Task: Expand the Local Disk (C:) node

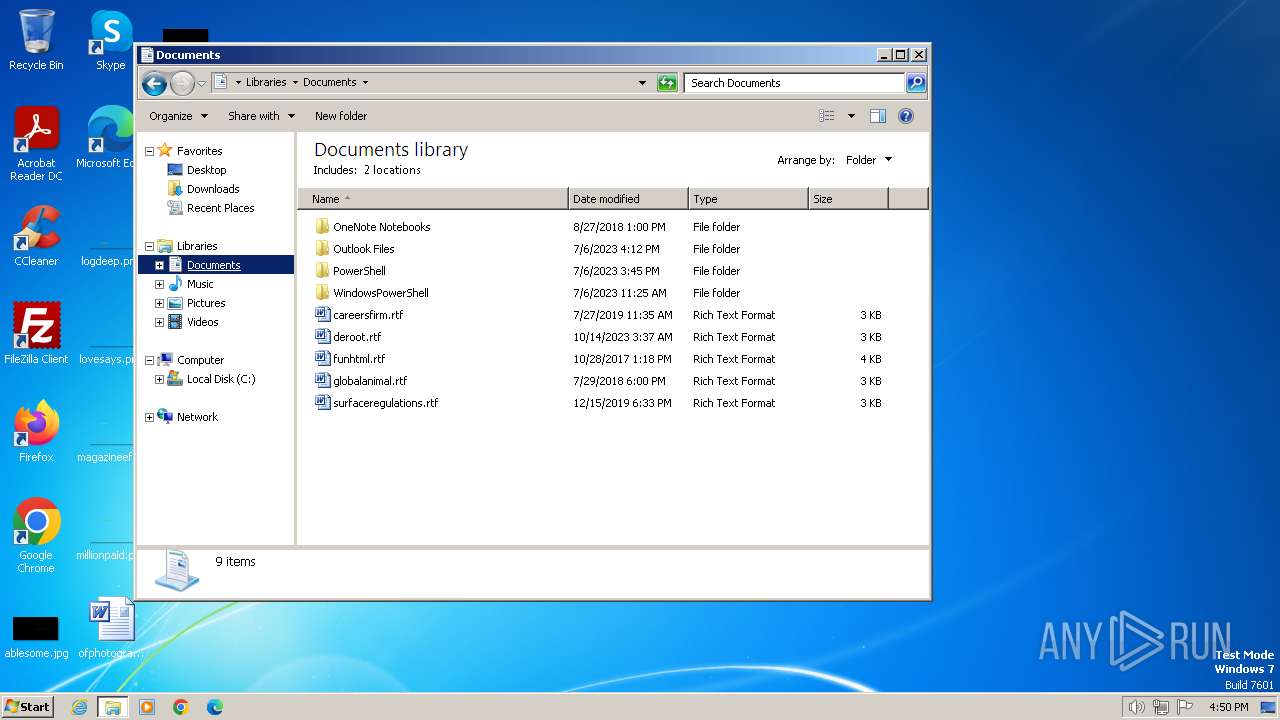Action: point(159,379)
